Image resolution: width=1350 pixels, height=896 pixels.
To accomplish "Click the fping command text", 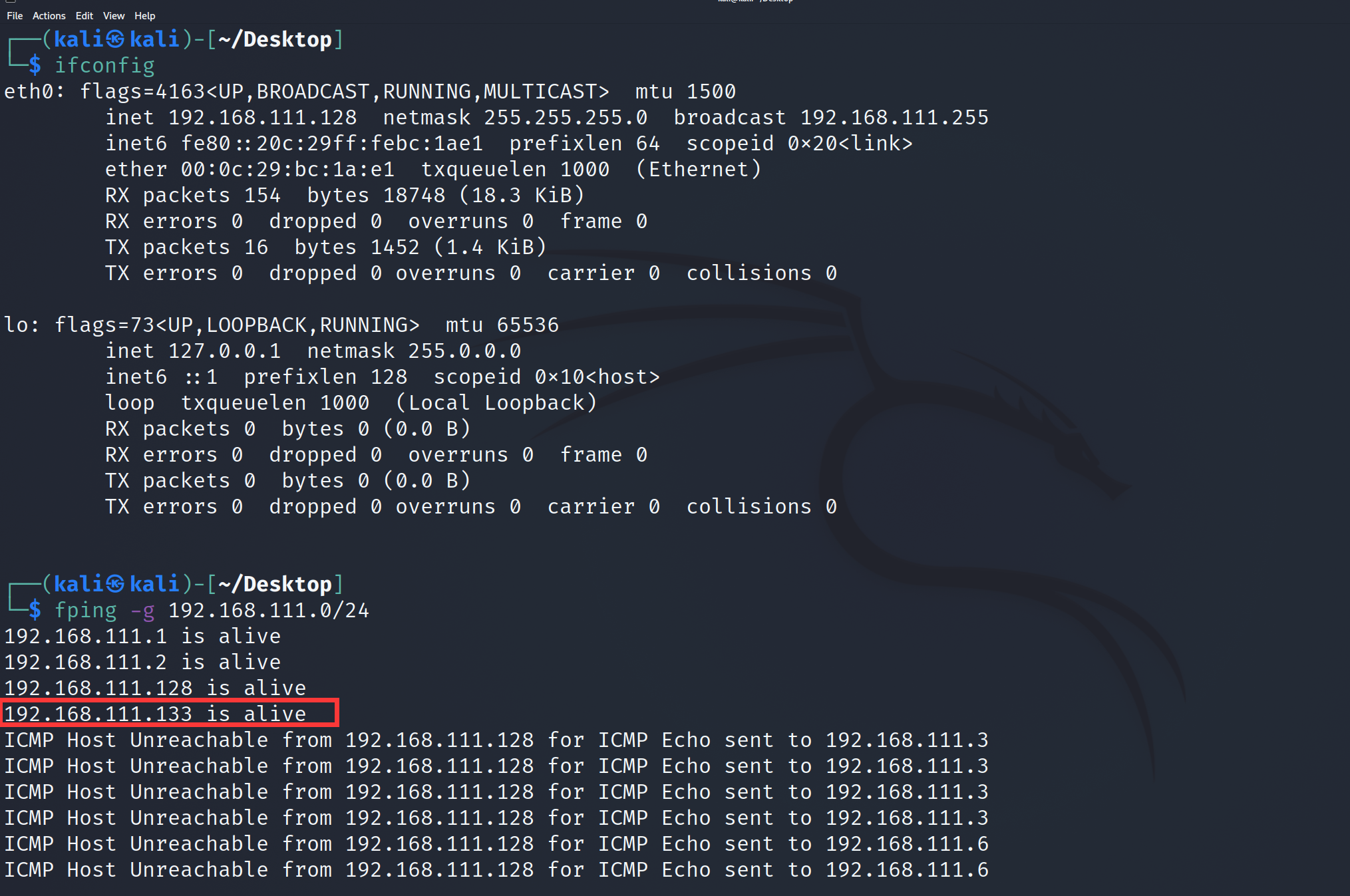I will (86, 610).
